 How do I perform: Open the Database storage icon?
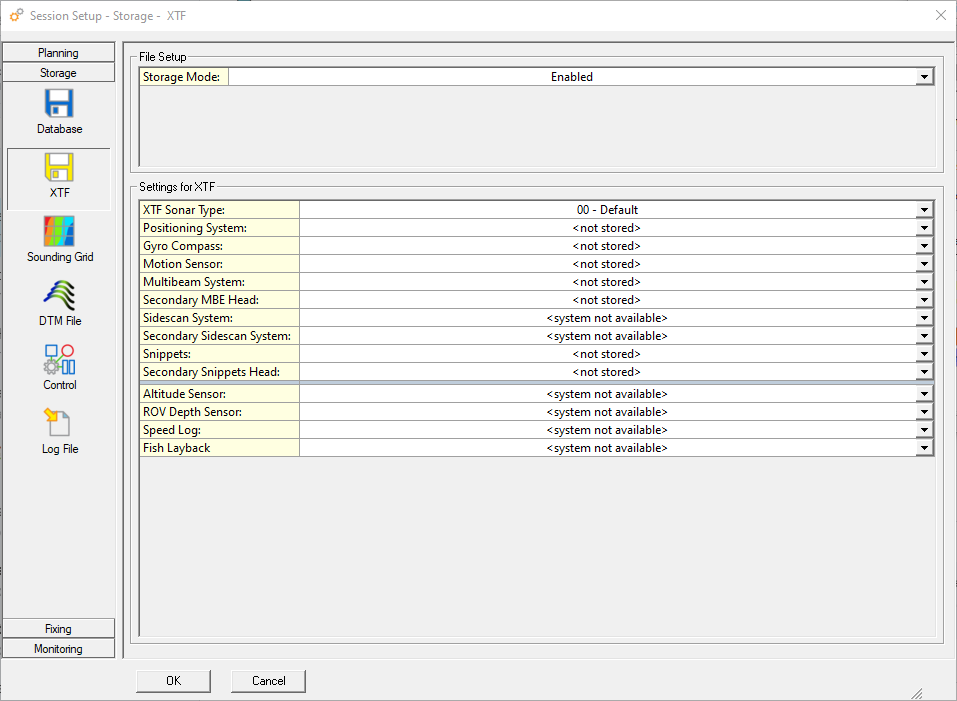tap(59, 106)
